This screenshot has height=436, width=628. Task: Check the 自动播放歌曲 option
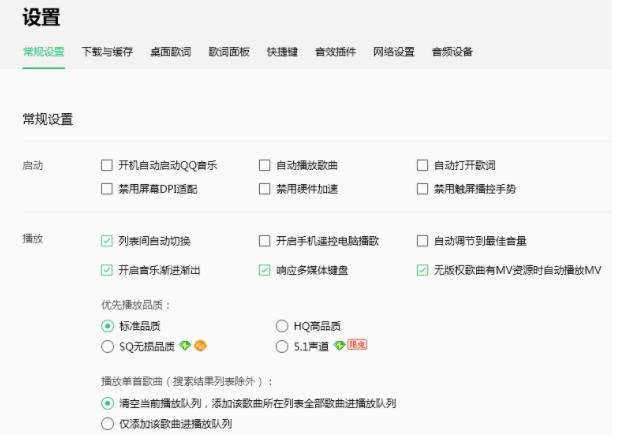click(x=265, y=165)
